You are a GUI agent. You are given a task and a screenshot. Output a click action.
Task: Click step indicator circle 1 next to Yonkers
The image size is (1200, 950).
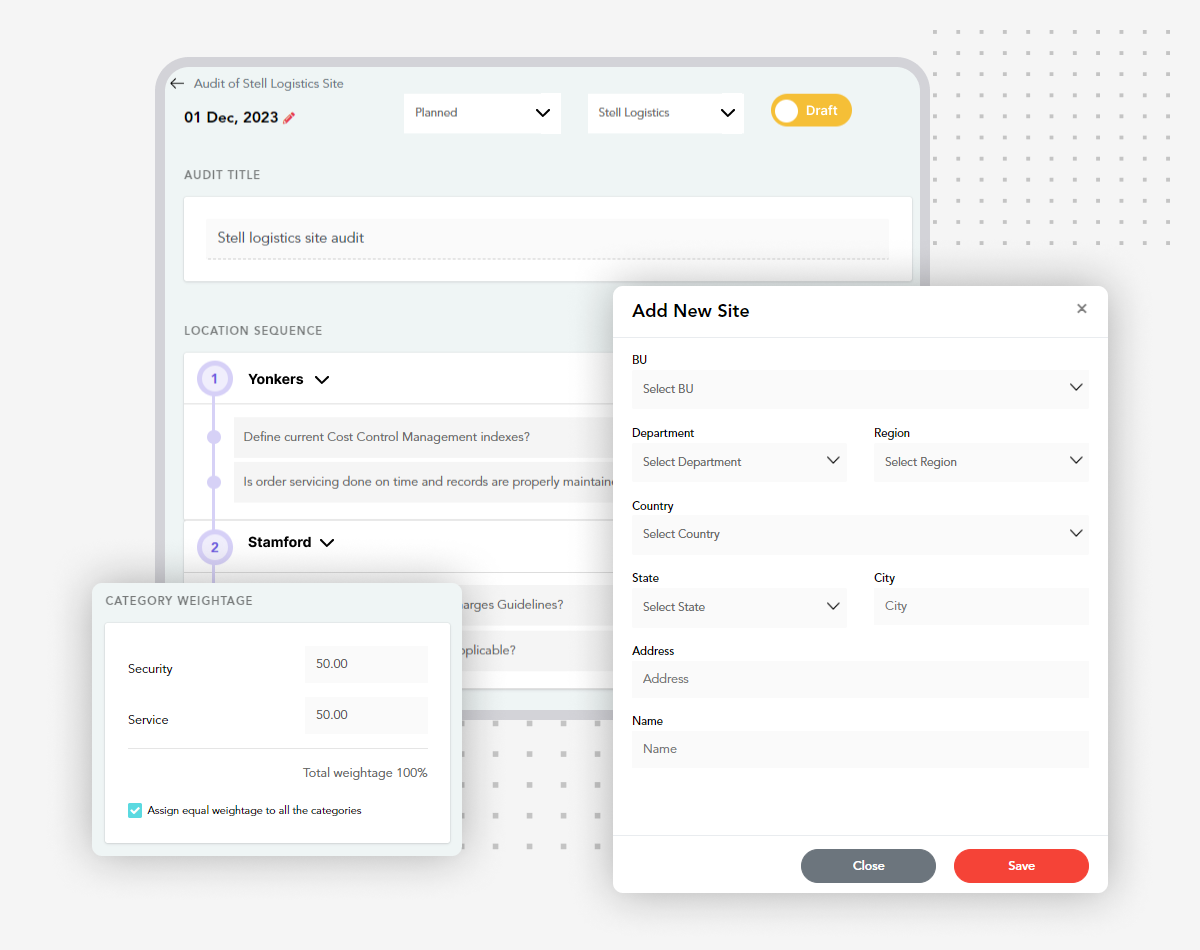214,379
